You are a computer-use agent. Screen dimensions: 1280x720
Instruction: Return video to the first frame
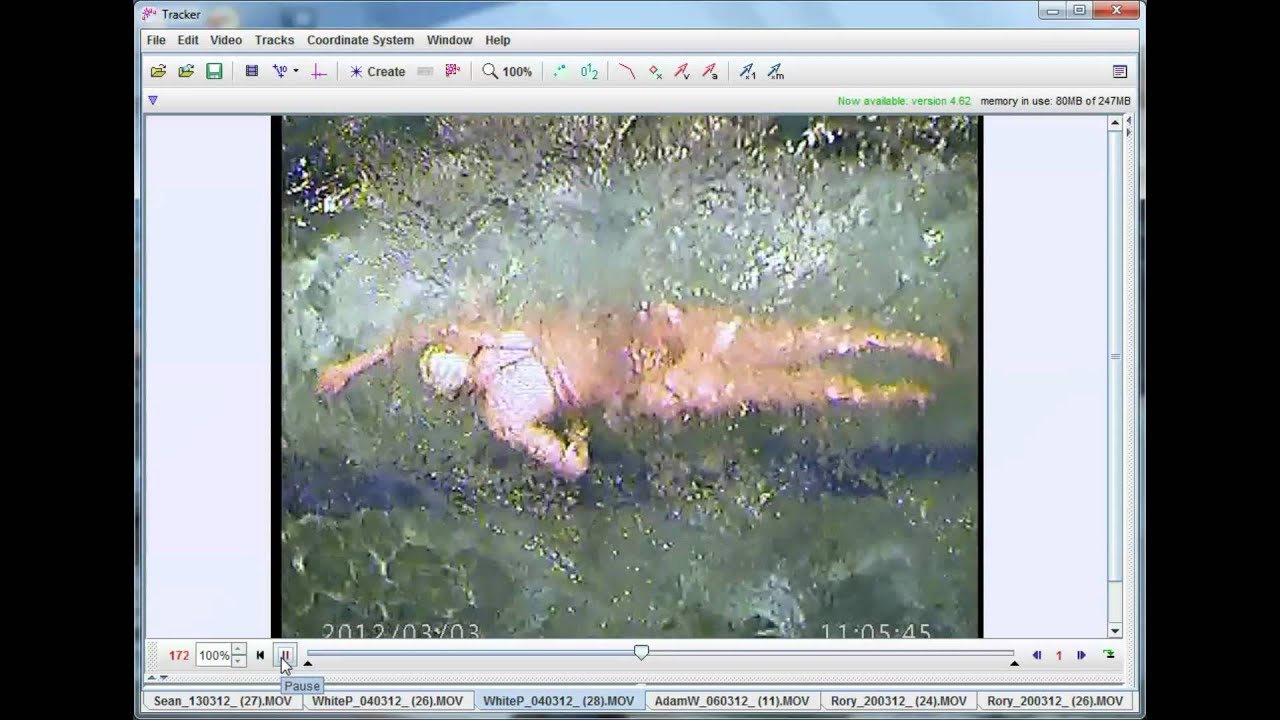click(260, 656)
